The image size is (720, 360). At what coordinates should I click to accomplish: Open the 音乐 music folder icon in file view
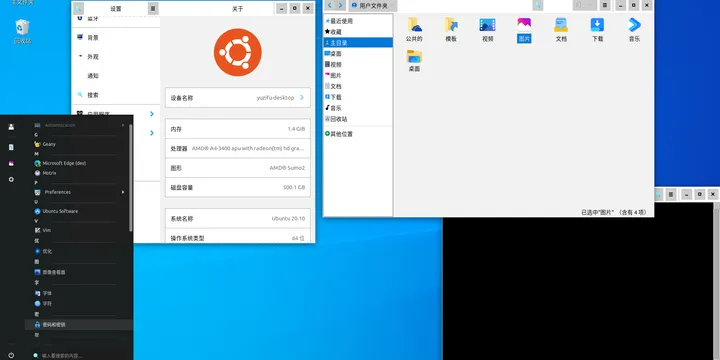coord(634,30)
